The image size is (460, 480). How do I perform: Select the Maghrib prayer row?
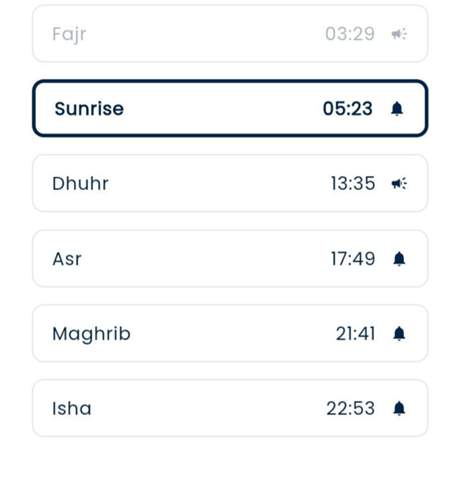[230, 333]
